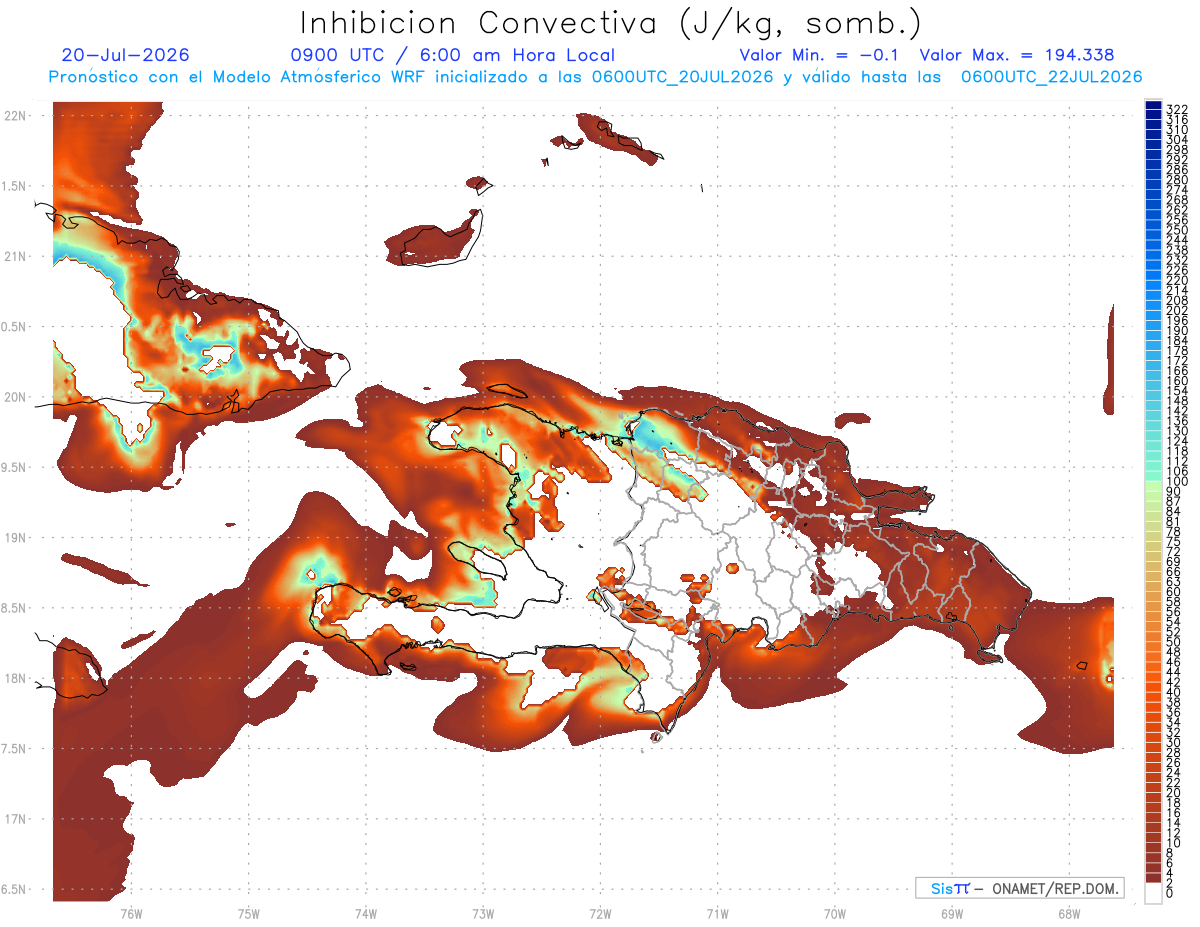Click the "70W" longitude label
1200x927 pixels.
pos(834,913)
